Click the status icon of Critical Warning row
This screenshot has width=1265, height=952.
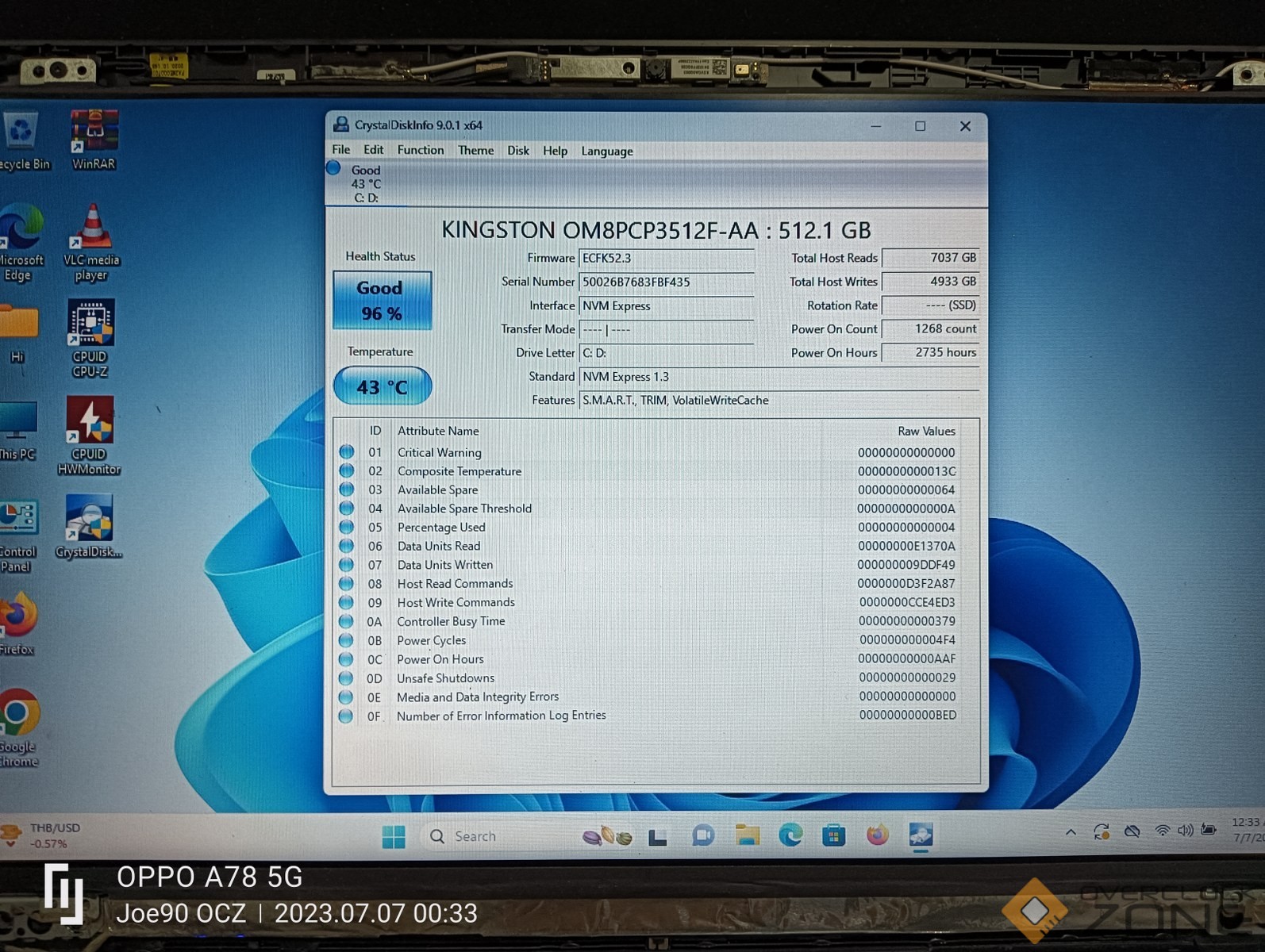(347, 451)
